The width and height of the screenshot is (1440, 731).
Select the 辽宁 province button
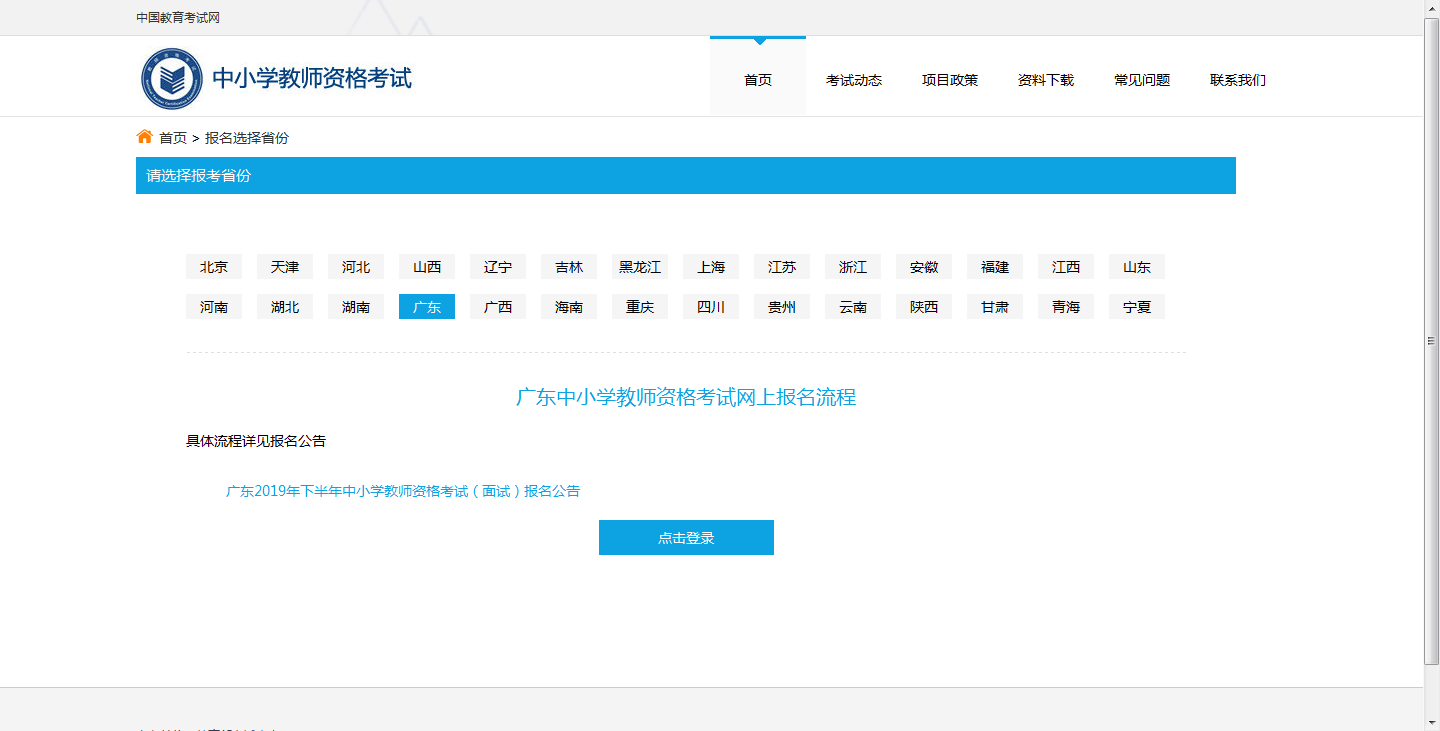[x=498, y=267]
